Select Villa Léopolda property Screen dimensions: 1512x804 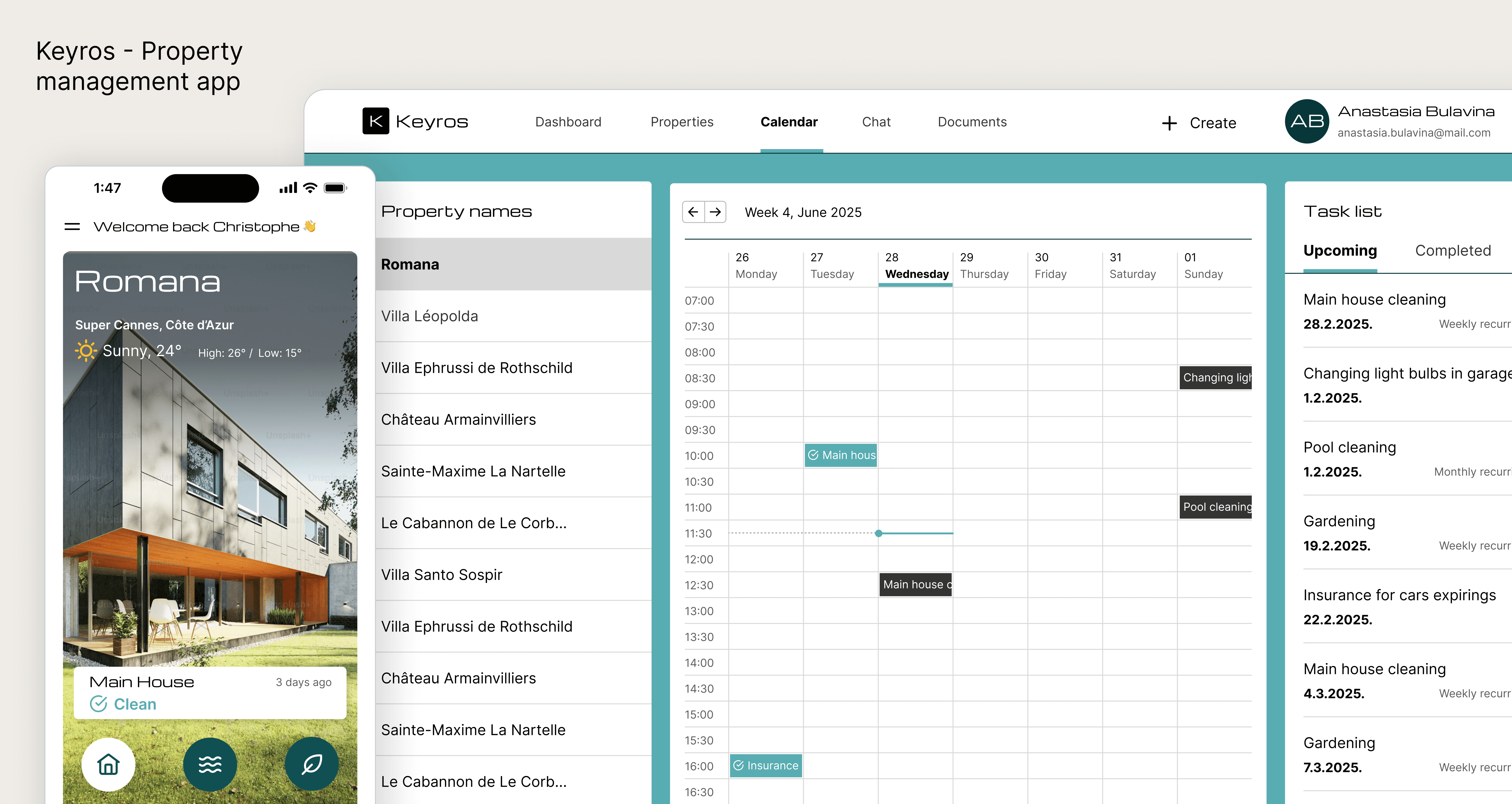point(430,316)
